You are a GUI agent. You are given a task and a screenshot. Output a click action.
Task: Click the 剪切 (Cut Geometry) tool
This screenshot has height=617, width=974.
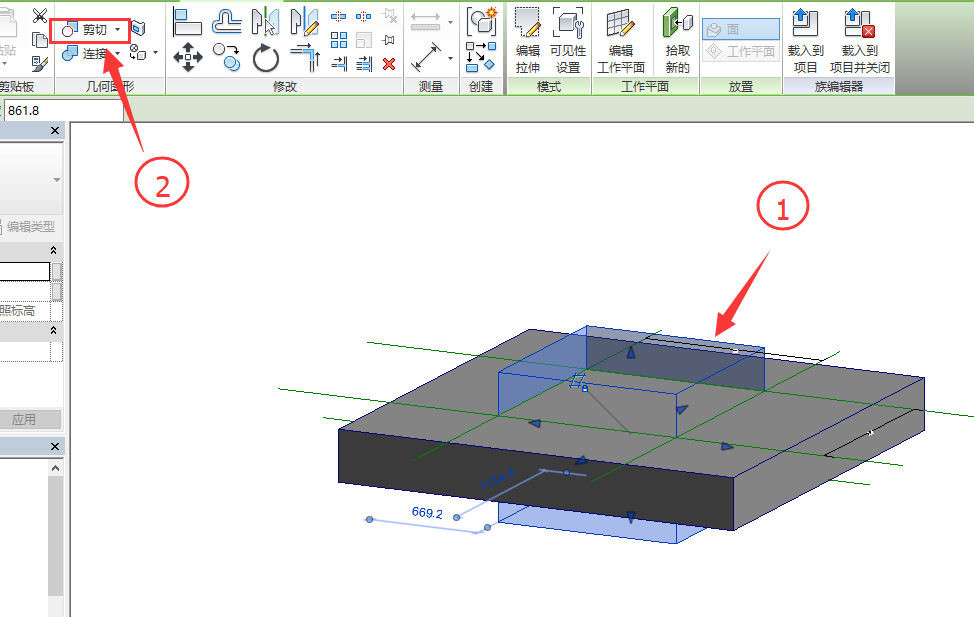click(x=84, y=29)
